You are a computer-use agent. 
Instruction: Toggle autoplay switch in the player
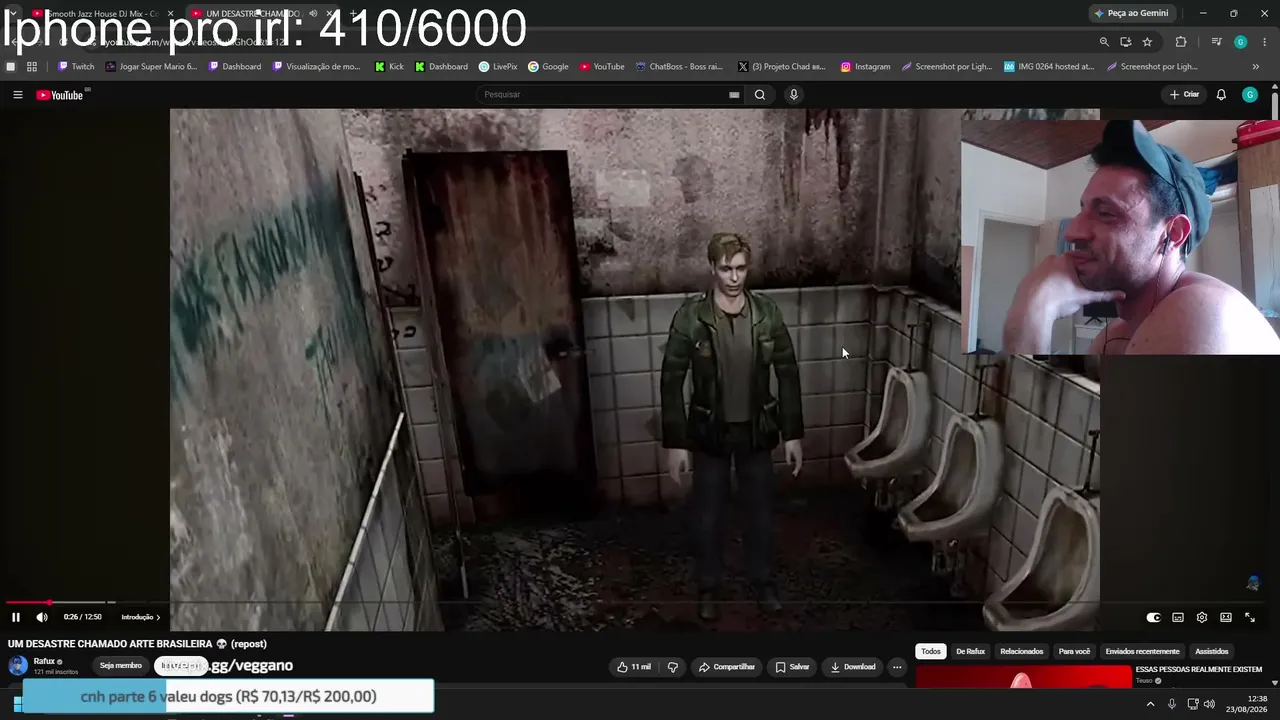(1153, 617)
